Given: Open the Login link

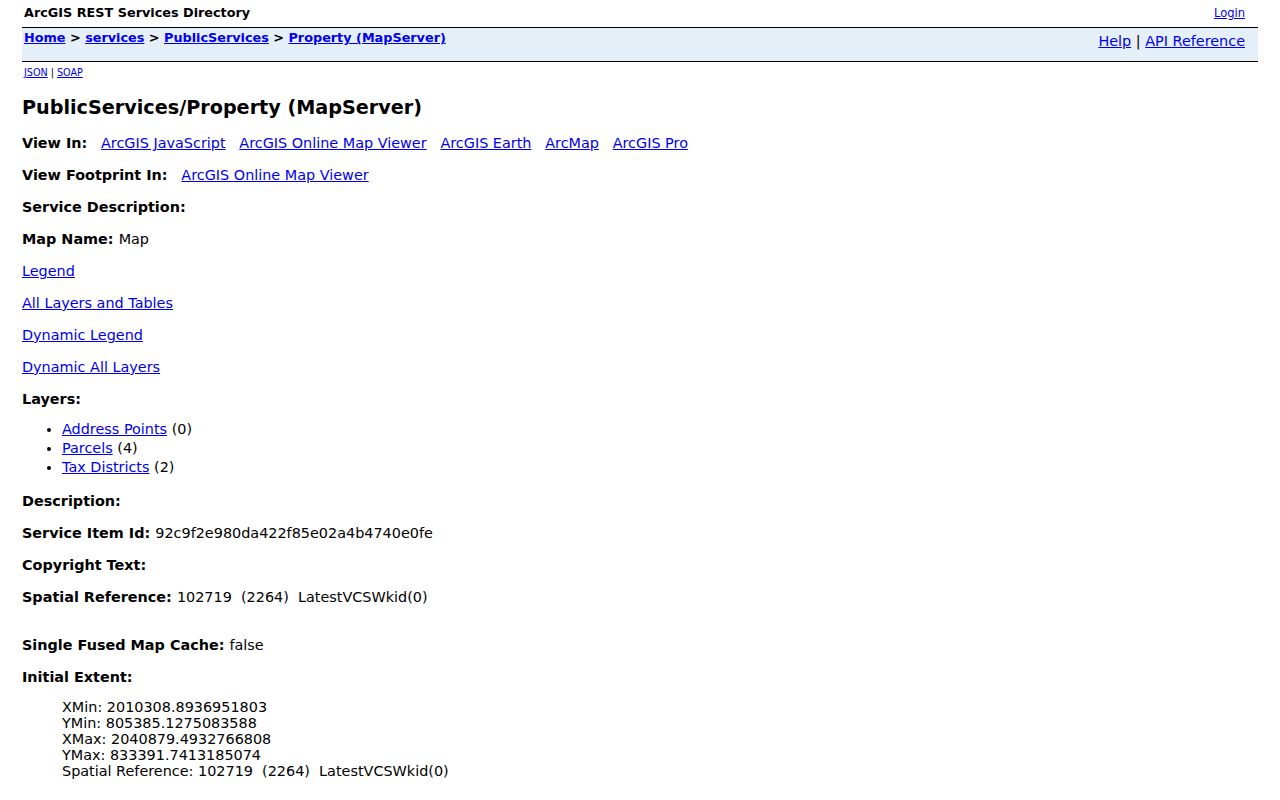Looking at the screenshot, I should [1229, 13].
